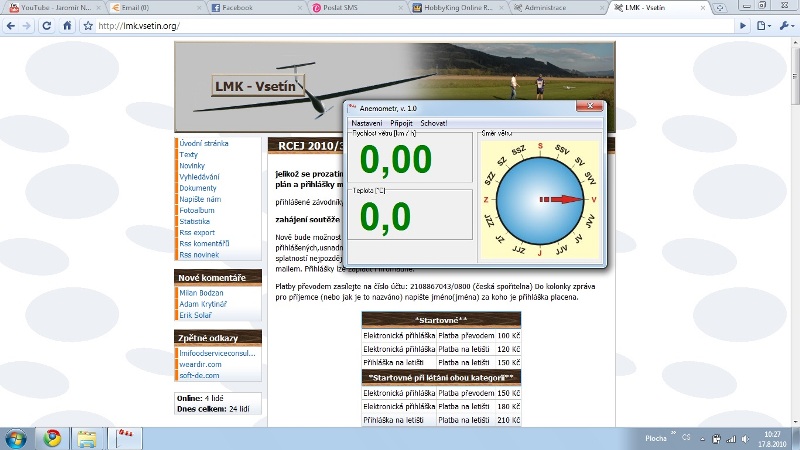The height and width of the screenshot is (450, 800).
Task: Click the browser forward arrow
Action: pos(27,26)
